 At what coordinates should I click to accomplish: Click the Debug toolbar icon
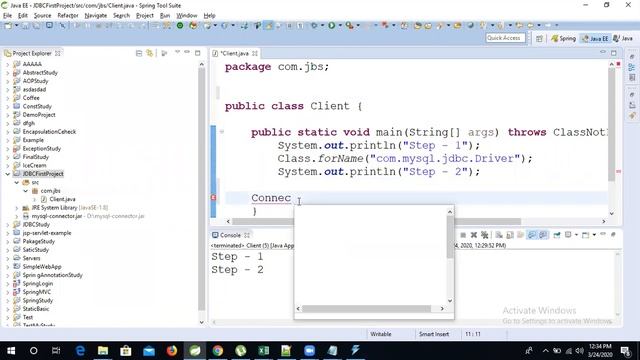pos(314,25)
